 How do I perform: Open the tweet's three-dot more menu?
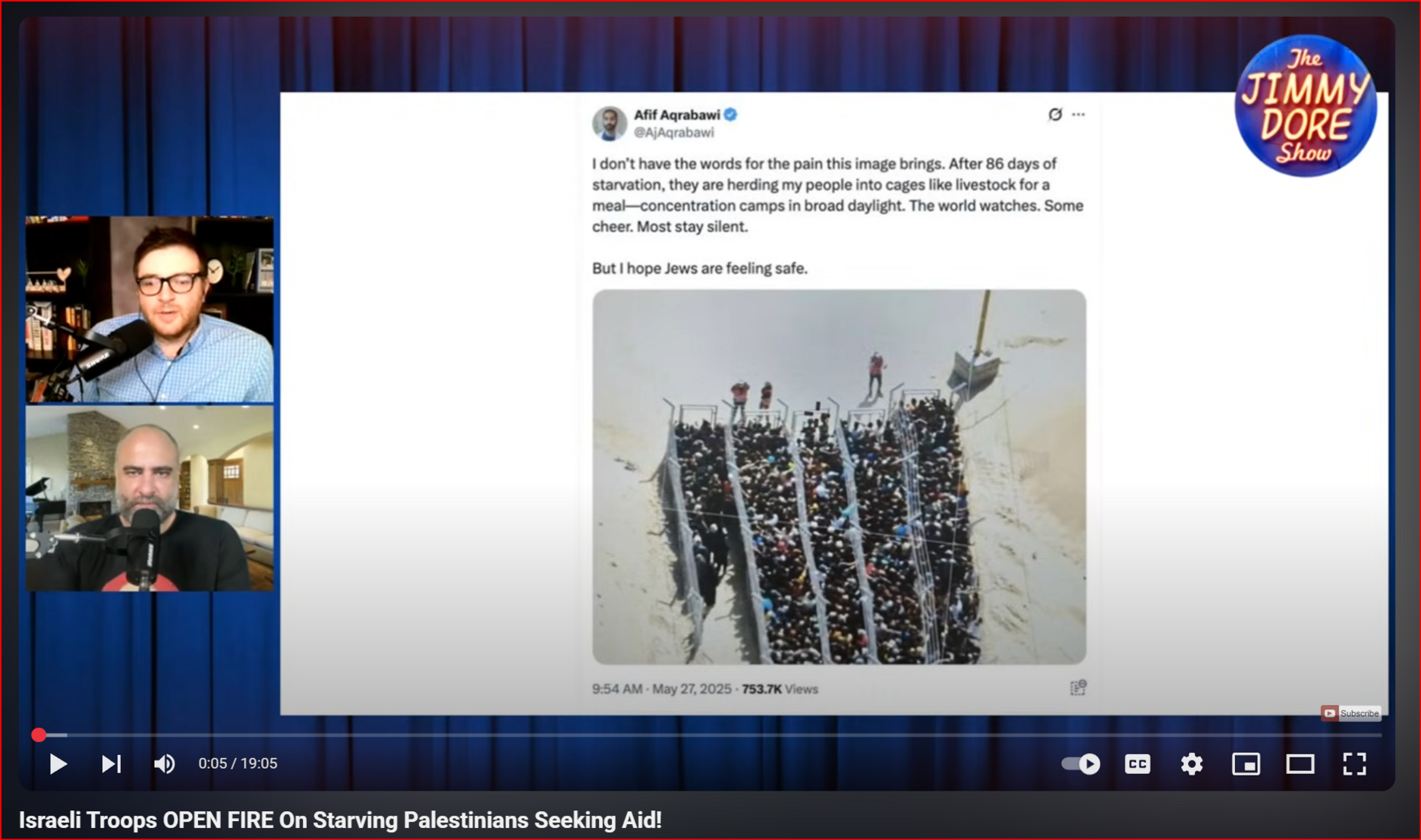[x=1079, y=115]
